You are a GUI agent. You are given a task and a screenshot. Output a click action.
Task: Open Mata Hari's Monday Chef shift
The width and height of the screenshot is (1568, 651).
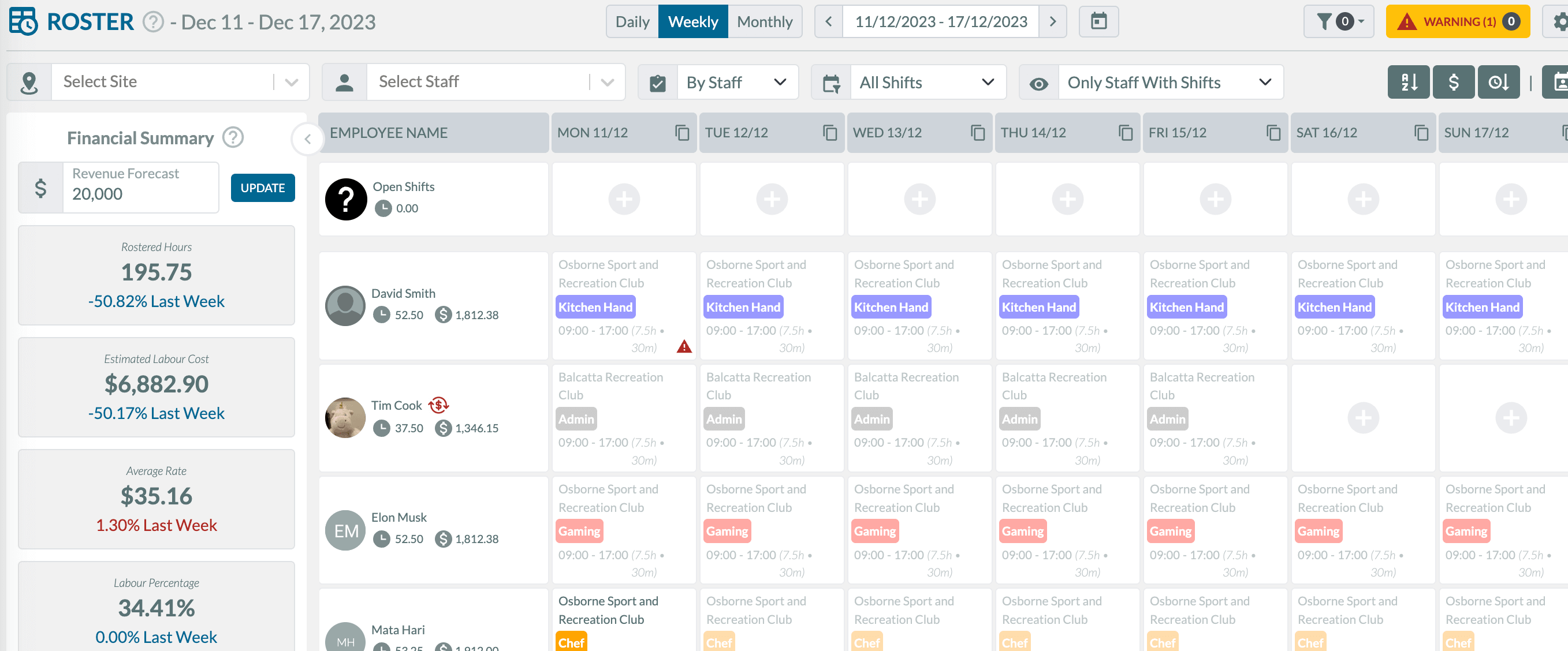pos(624,619)
